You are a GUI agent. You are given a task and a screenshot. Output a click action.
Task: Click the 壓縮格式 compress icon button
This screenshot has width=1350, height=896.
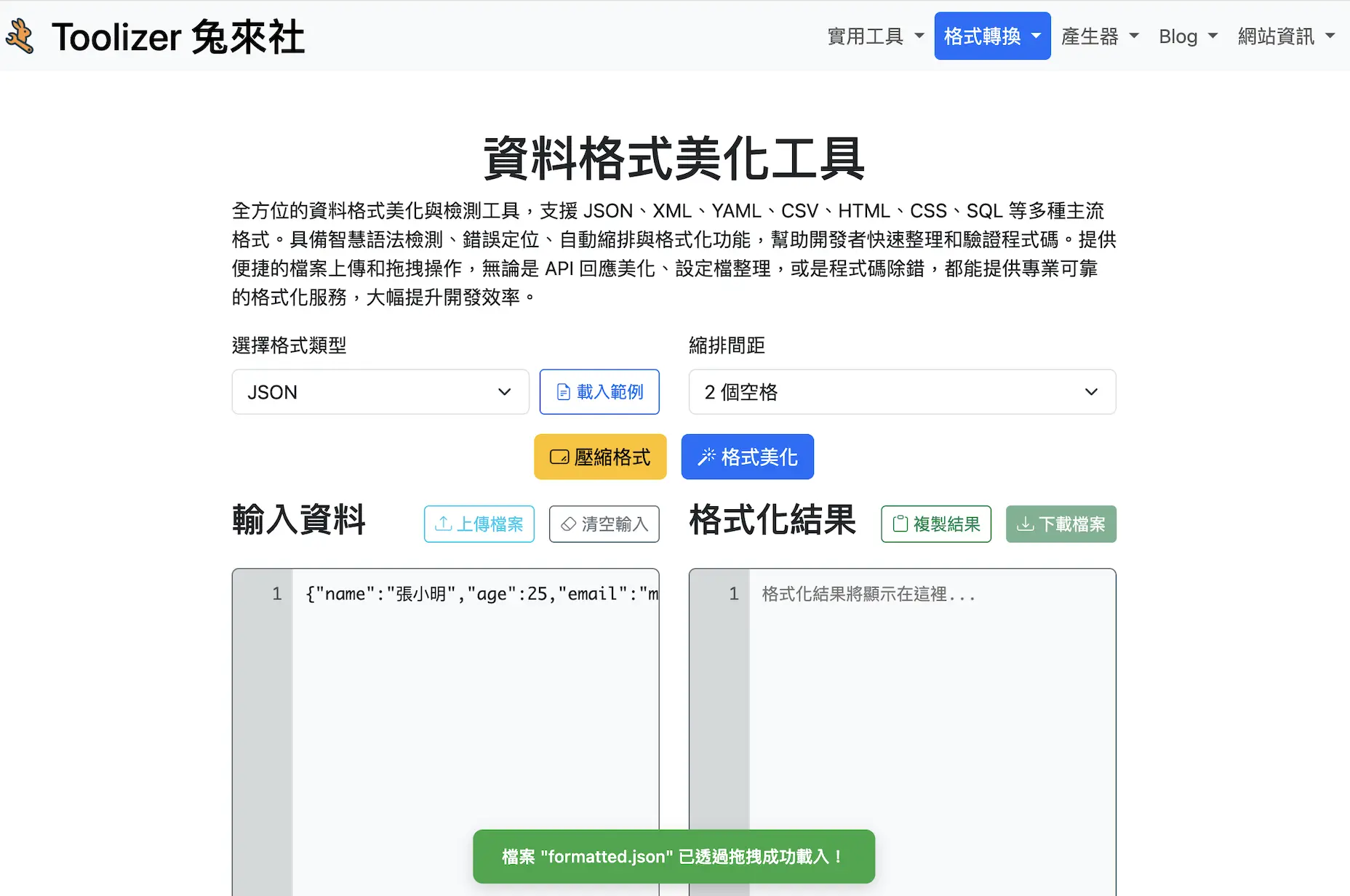[559, 456]
